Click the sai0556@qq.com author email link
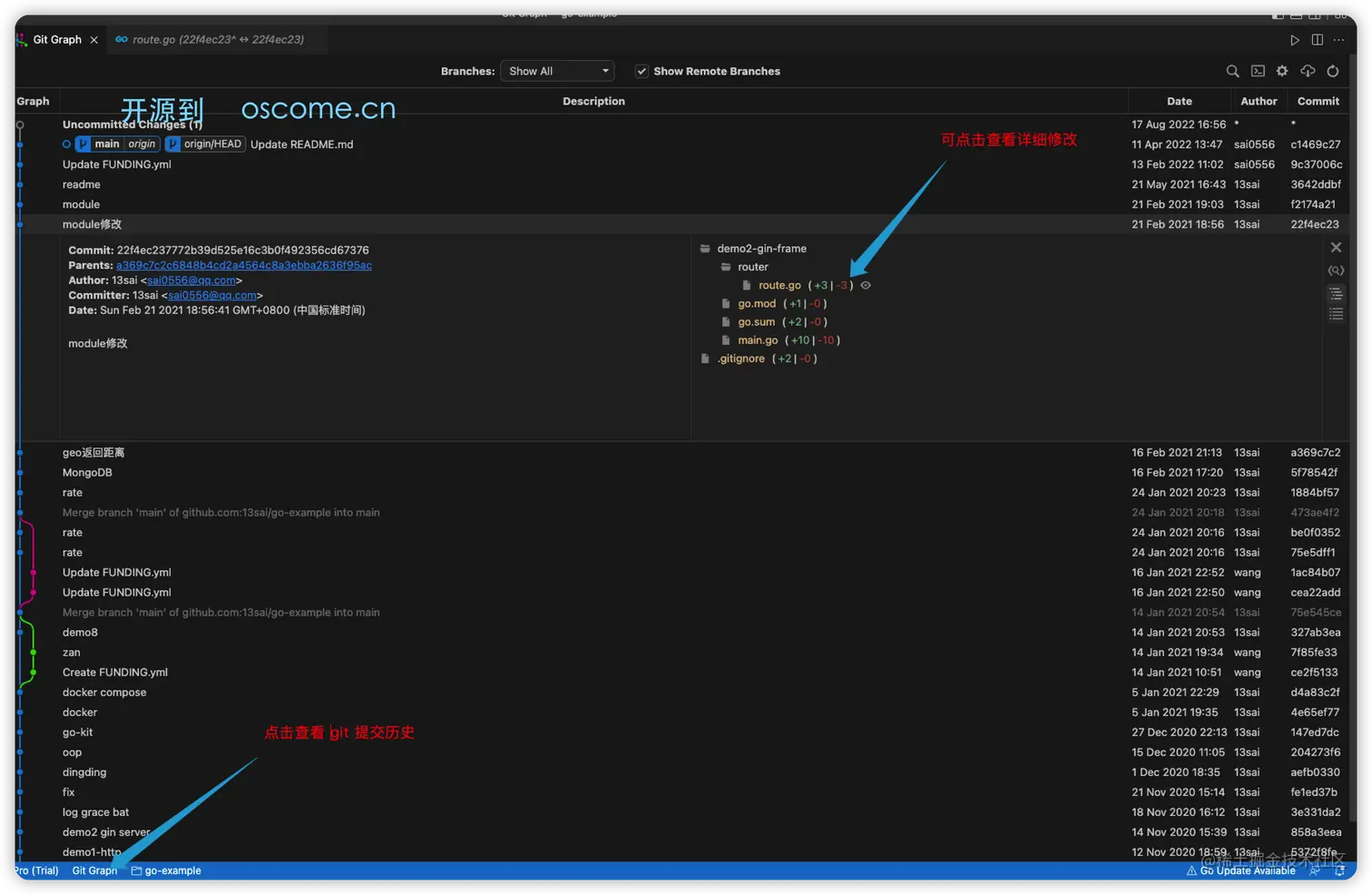The image size is (1372, 895). click(x=191, y=280)
